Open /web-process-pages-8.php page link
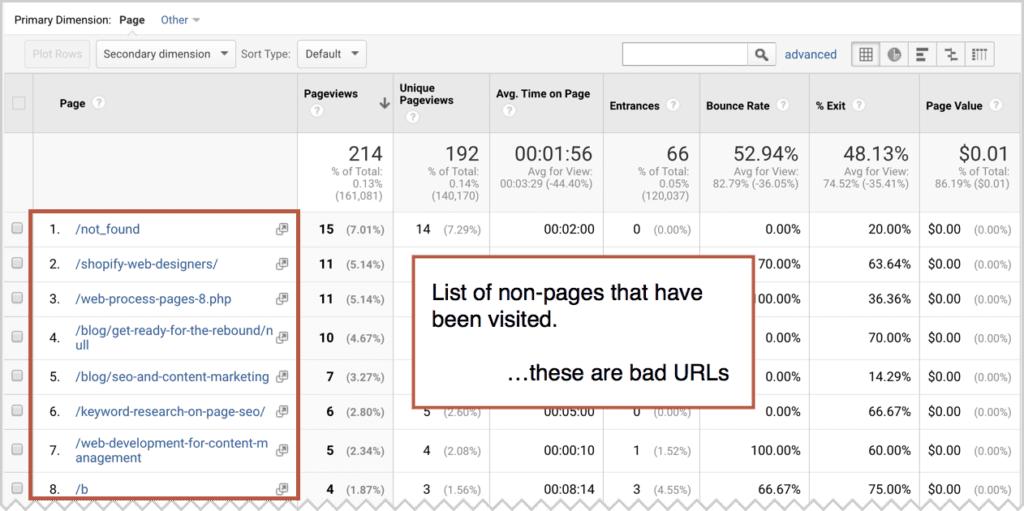The width and height of the screenshot is (1024, 511). click(x=153, y=299)
